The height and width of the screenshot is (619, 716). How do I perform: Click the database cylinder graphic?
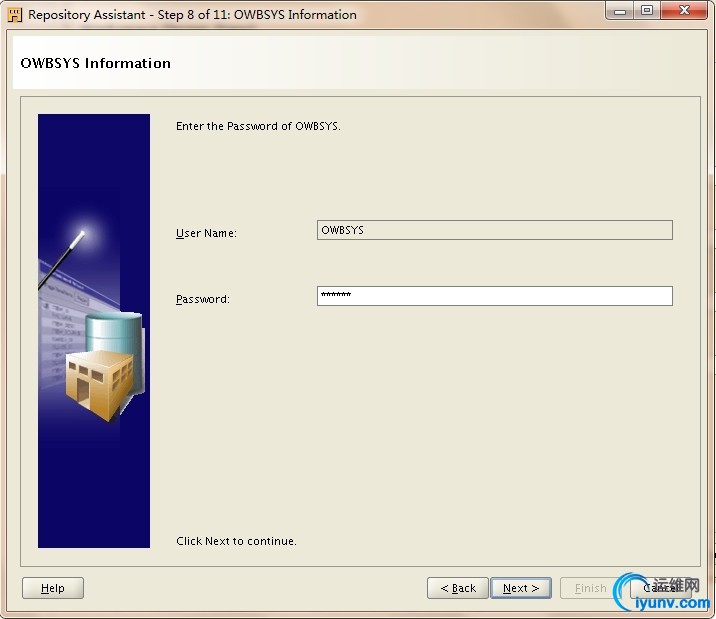(114, 332)
